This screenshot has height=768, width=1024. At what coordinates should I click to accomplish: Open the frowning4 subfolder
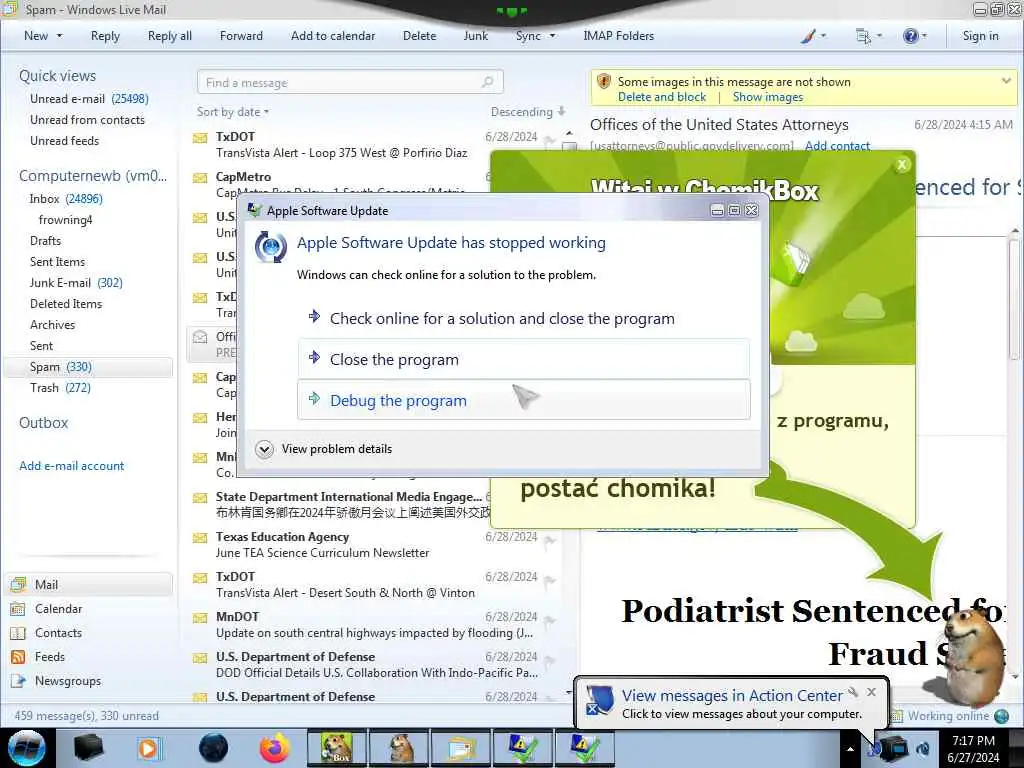click(65, 219)
